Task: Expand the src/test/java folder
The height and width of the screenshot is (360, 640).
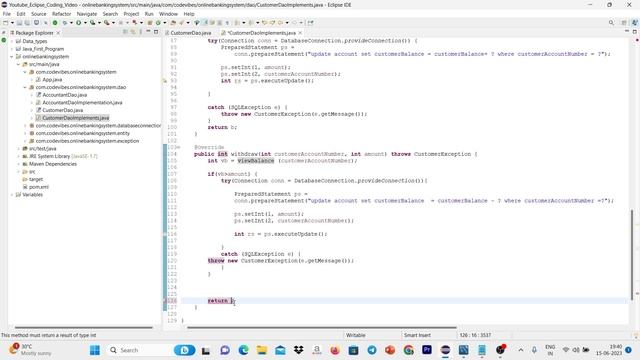Action: click(18, 149)
